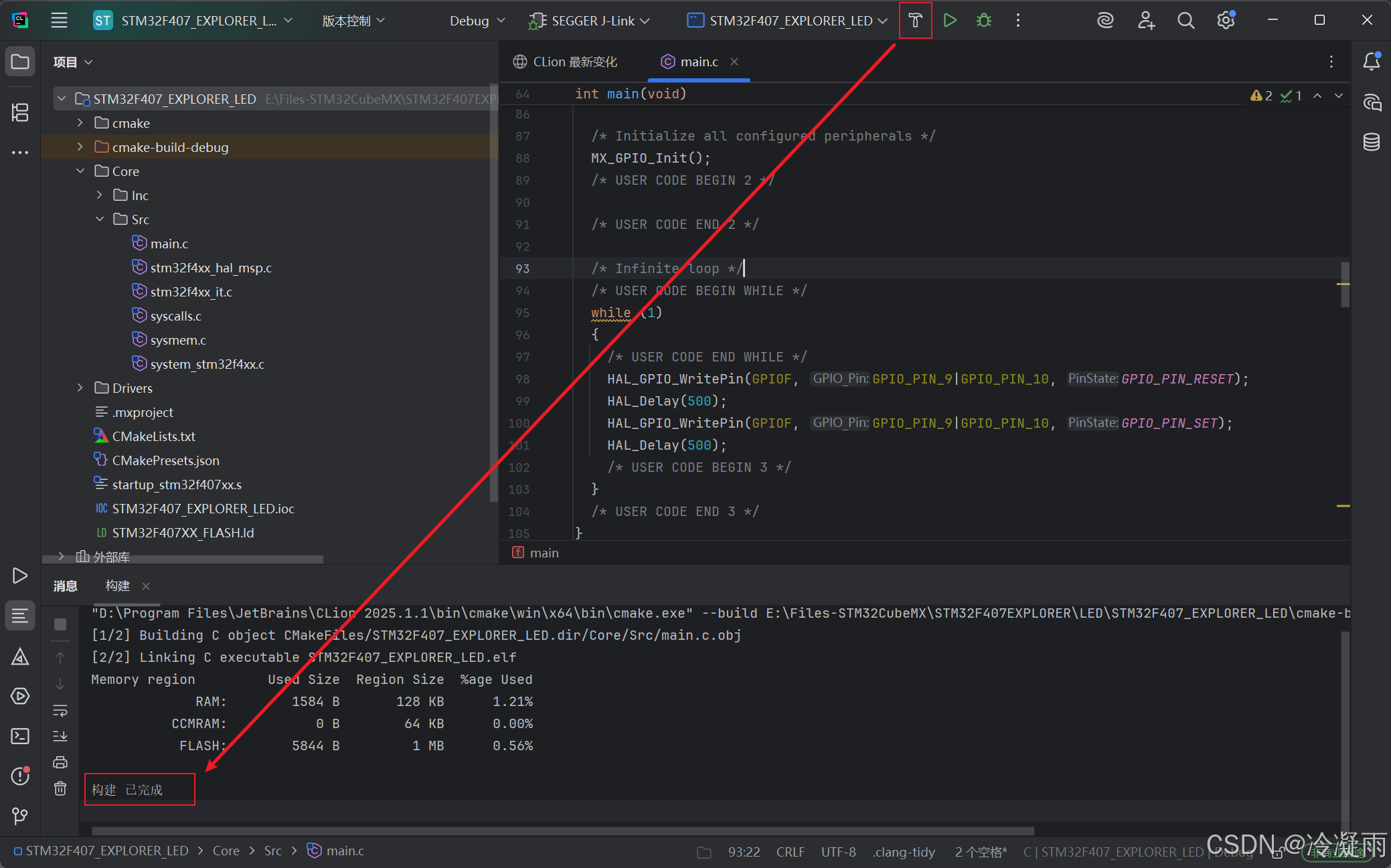Open the Database tool window
Viewport: 1391px width, 868px height.
pyautogui.click(x=1371, y=141)
